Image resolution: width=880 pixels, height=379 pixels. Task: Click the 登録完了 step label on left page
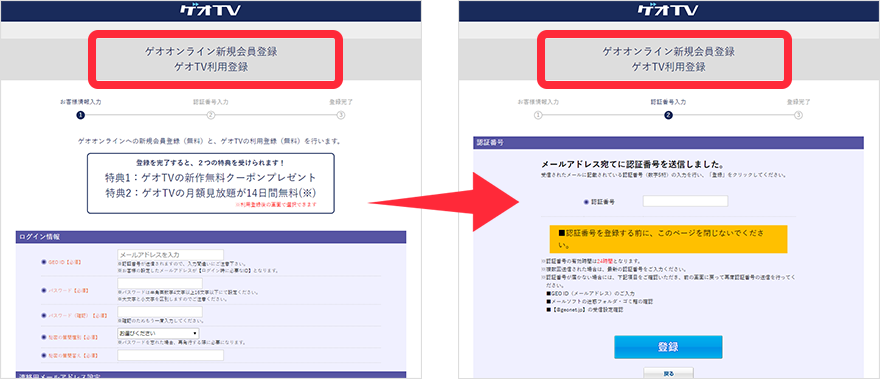(341, 102)
